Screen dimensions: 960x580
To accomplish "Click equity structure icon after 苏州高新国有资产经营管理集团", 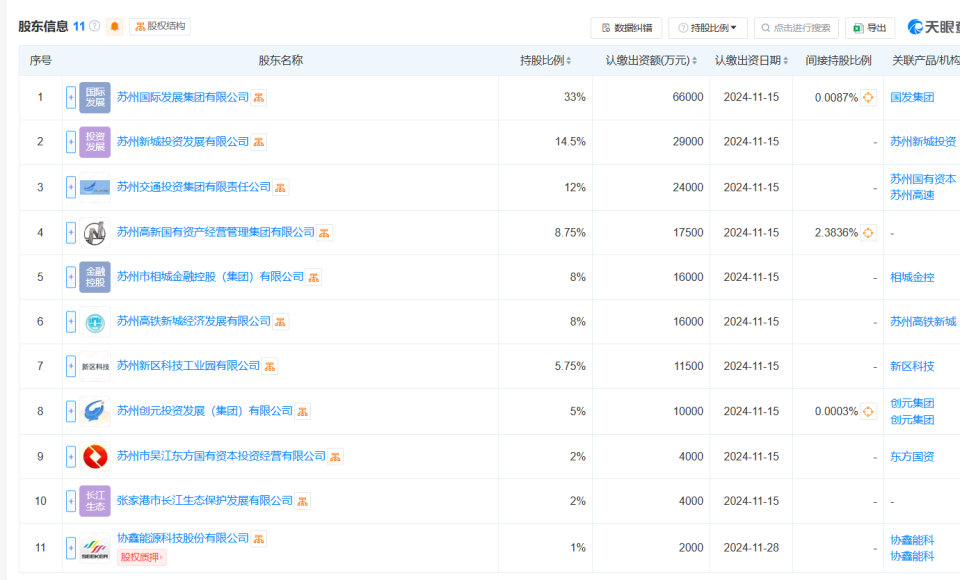I will click(324, 233).
